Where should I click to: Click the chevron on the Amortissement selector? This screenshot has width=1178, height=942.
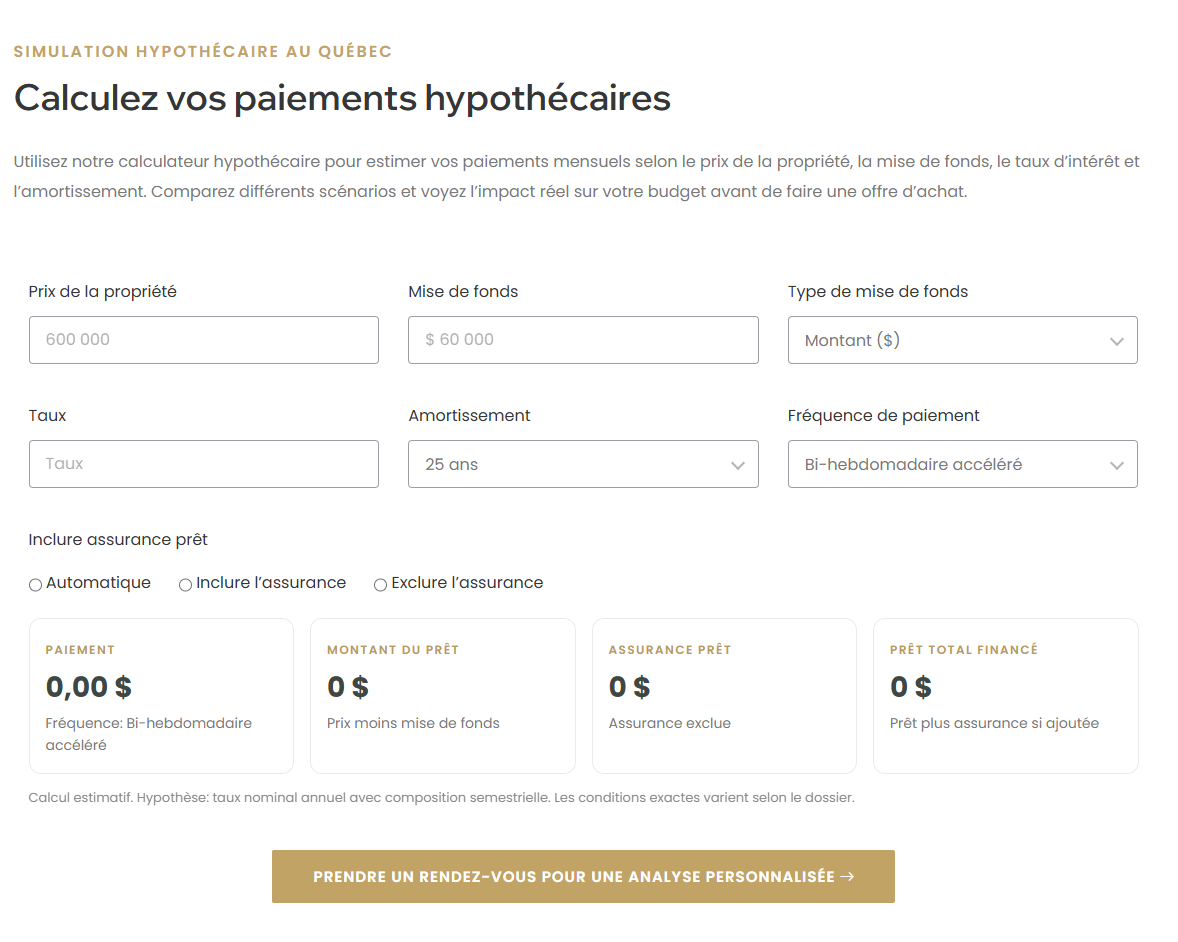[x=738, y=465]
